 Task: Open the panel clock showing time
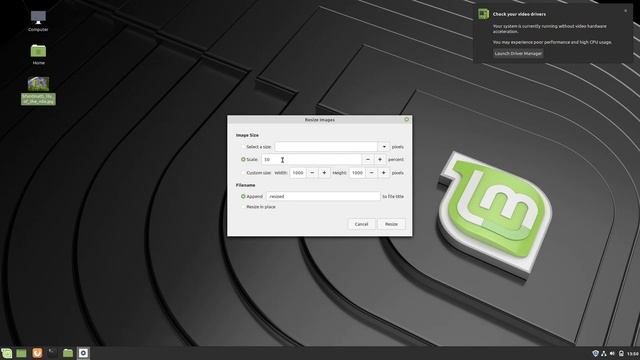point(633,353)
